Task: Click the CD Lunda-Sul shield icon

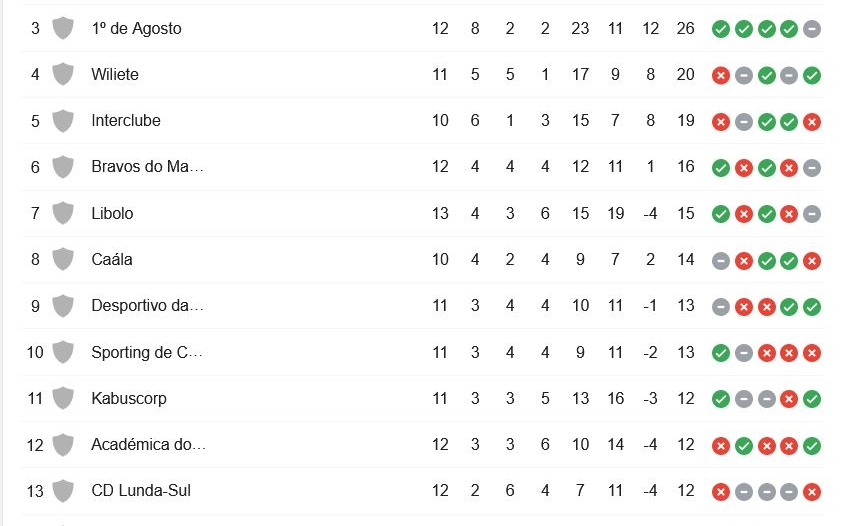Action: pyautogui.click(x=63, y=491)
